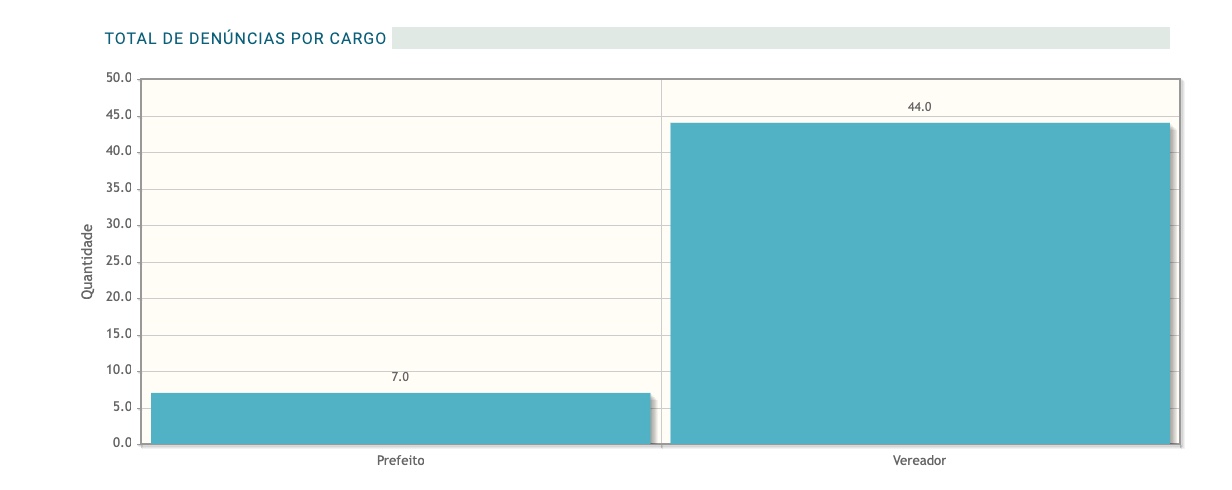Select the 7.0 value label above Prefeito
The width and height of the screenshot is (1232, 490).
[x=400, y=377]
